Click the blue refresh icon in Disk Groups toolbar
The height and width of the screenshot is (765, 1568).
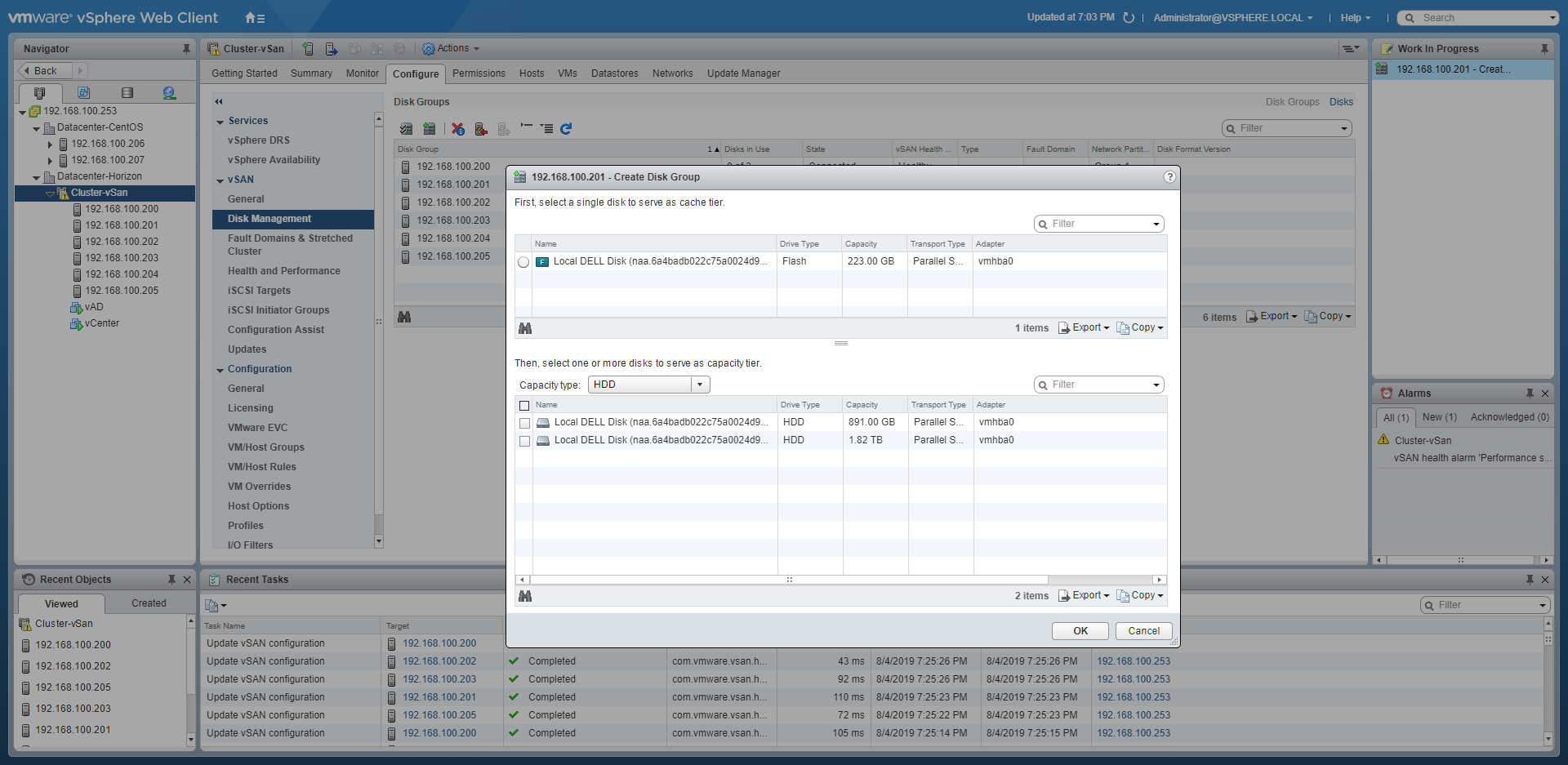point(566,128)
